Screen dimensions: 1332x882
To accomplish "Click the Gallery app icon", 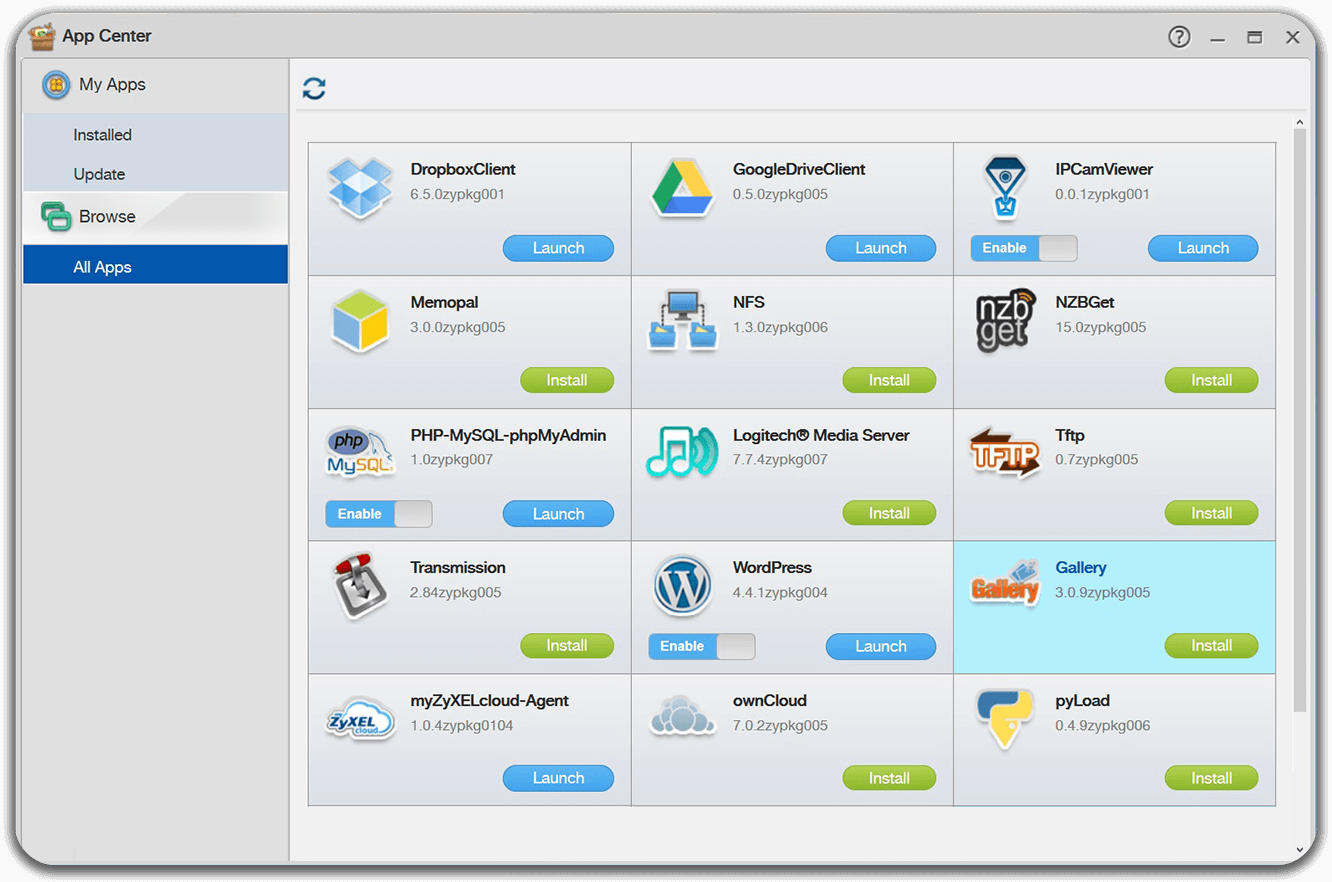I will pyautogui.click(x=1005, y=584).
